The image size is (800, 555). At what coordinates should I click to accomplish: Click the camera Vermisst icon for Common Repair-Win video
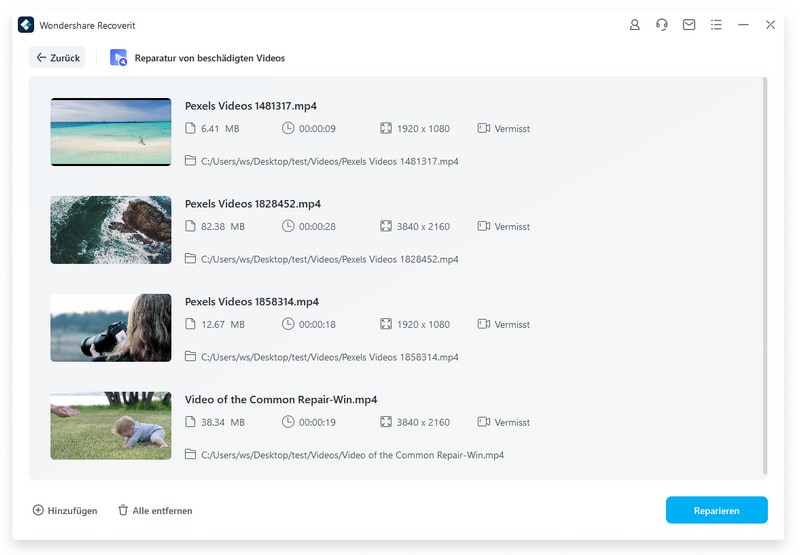(x=484, y=422)
